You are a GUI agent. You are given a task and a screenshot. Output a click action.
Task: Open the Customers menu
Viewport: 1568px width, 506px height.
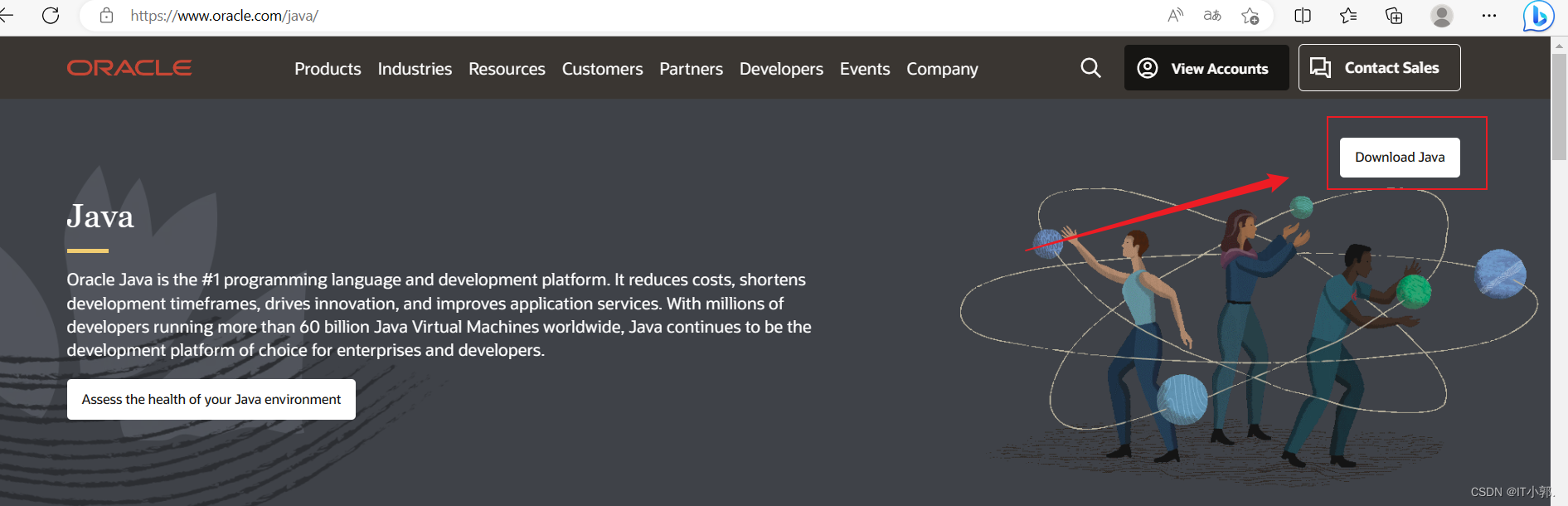[x=602, y=69]
